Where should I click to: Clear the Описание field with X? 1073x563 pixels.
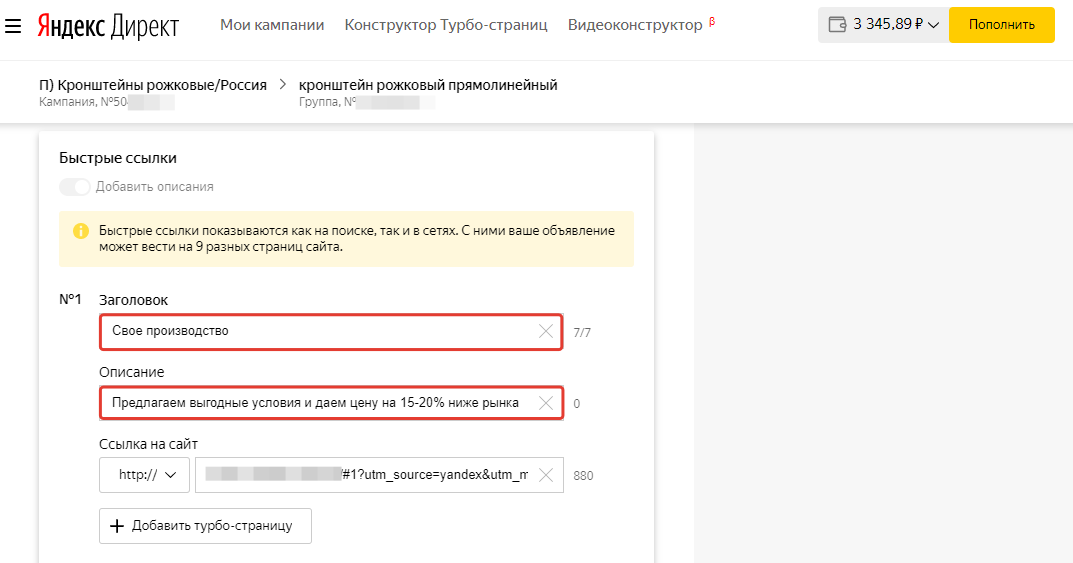point(546,403)
